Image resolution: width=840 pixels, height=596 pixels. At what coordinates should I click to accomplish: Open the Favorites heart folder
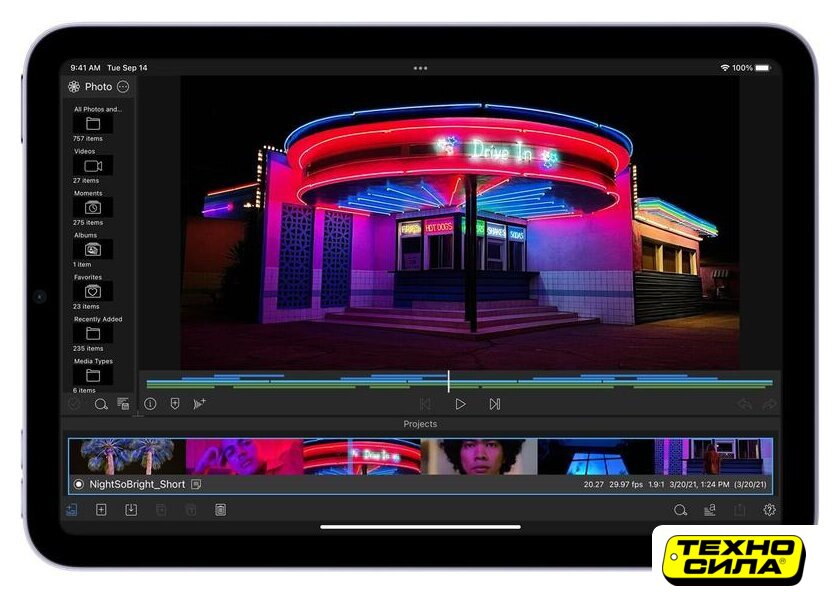(x=93, y=291)
